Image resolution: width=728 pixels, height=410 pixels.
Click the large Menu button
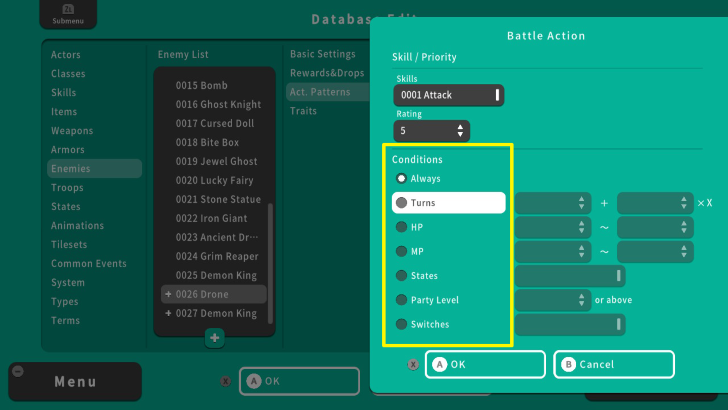75,382
